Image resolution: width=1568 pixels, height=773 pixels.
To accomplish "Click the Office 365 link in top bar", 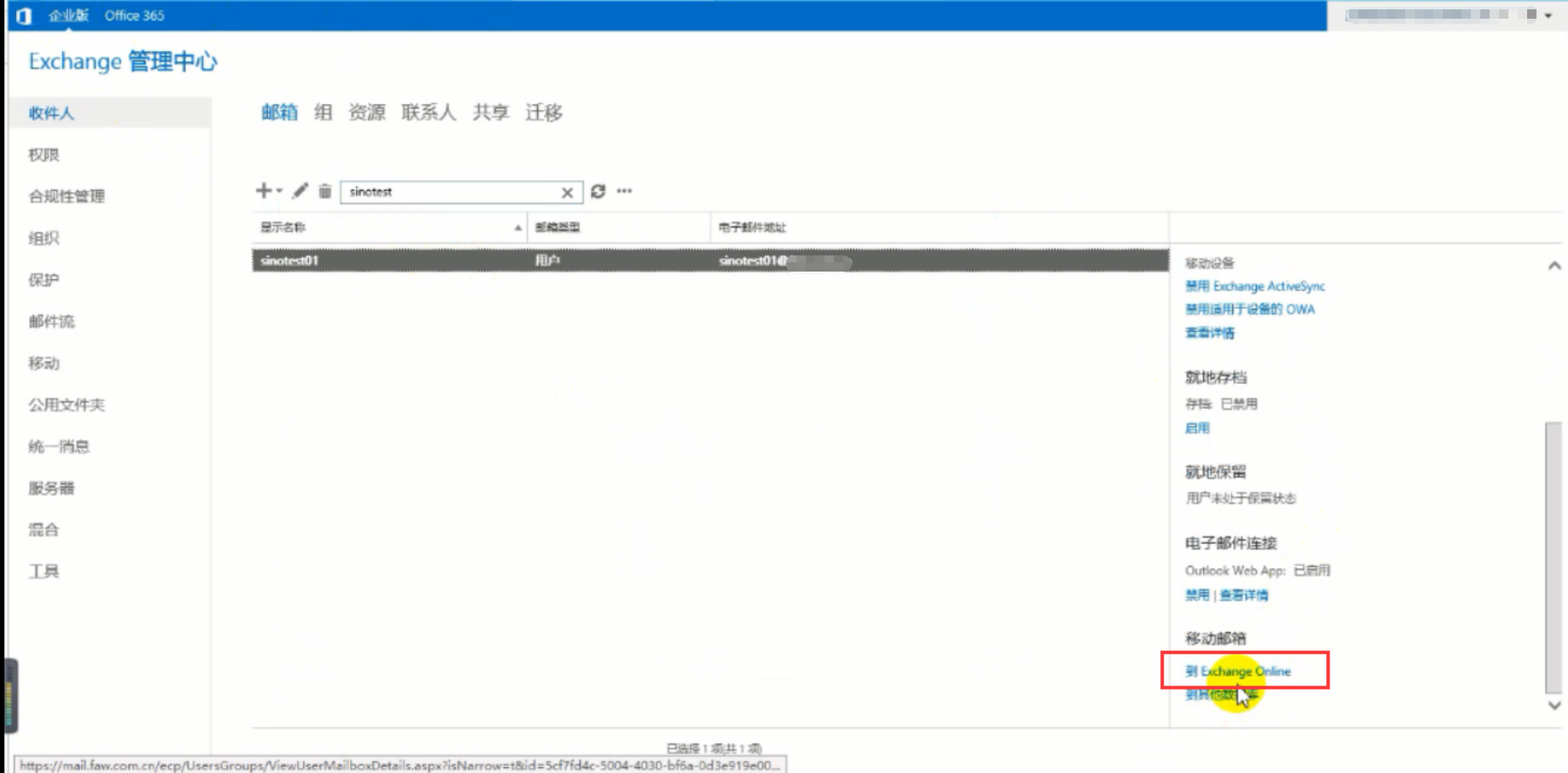I will pyautogui.click(x=135, y=15).
